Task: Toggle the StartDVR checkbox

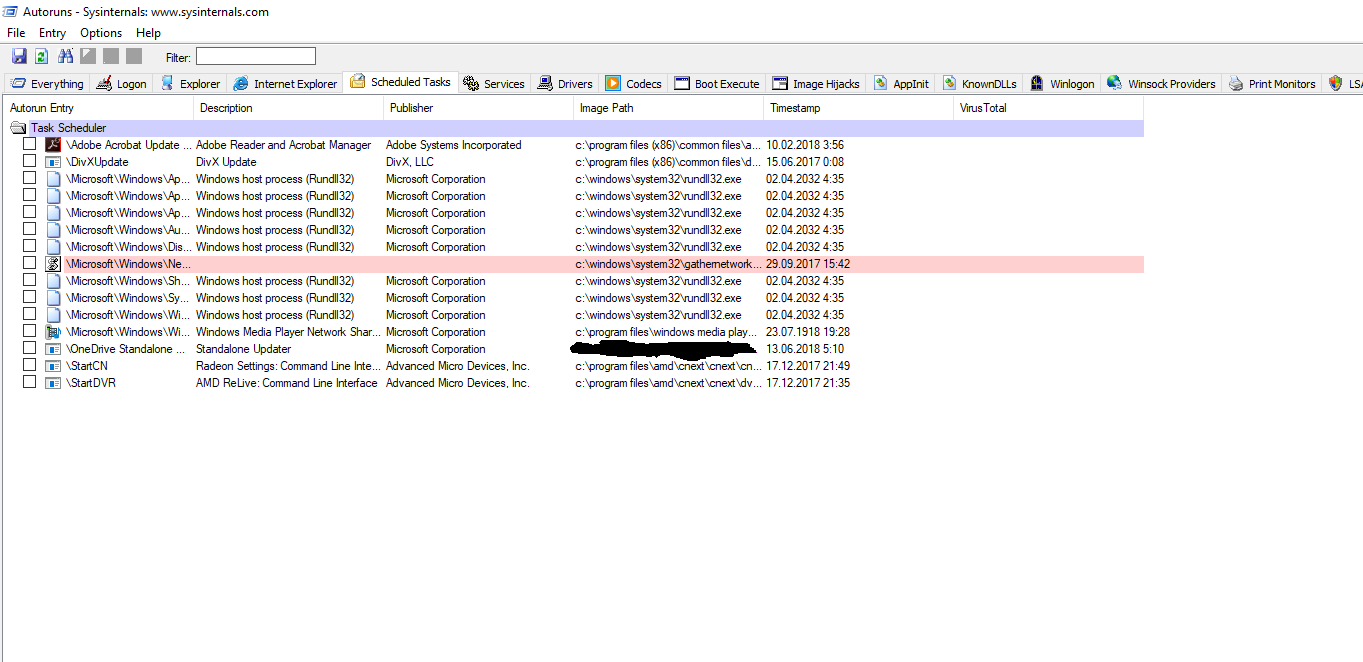Action: coord(30,383)
